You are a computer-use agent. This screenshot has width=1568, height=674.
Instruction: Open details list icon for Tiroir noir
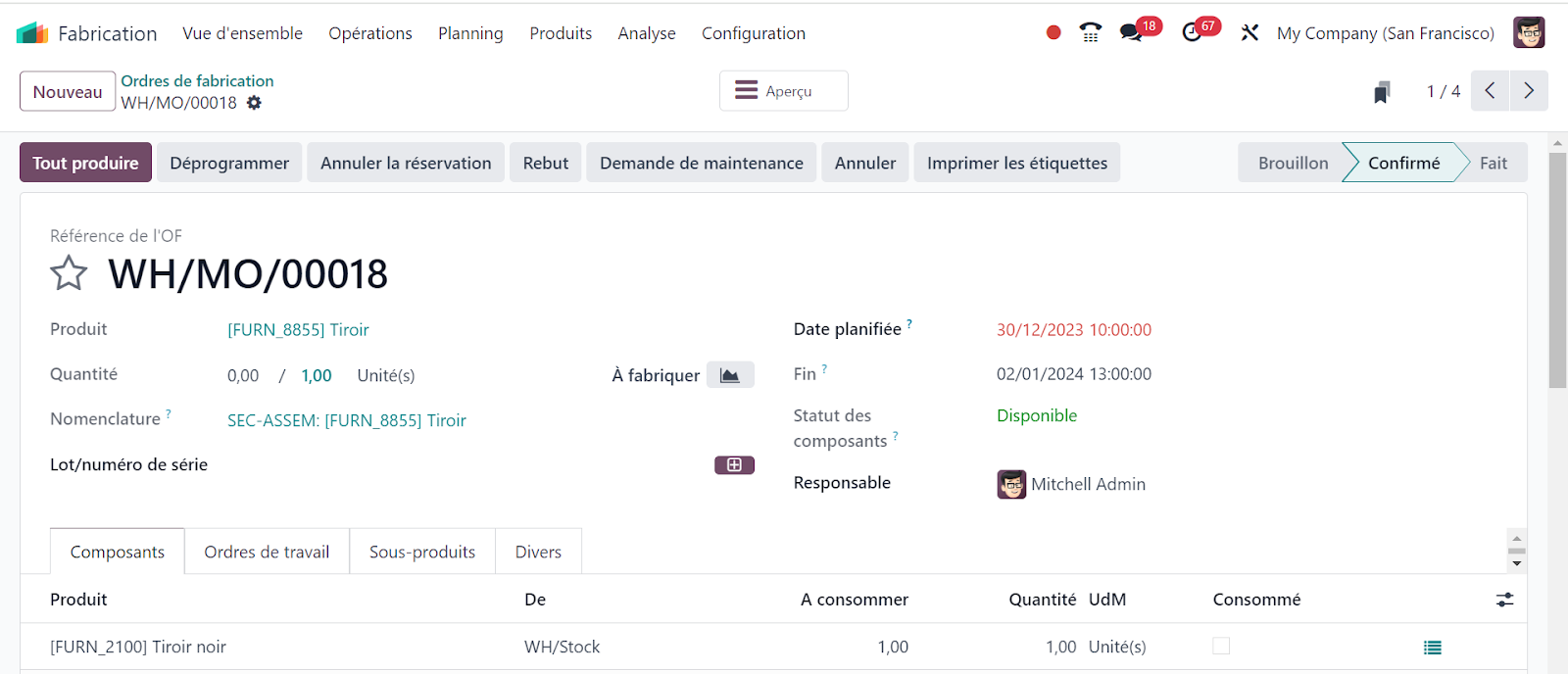click(x=1432, y=648)
